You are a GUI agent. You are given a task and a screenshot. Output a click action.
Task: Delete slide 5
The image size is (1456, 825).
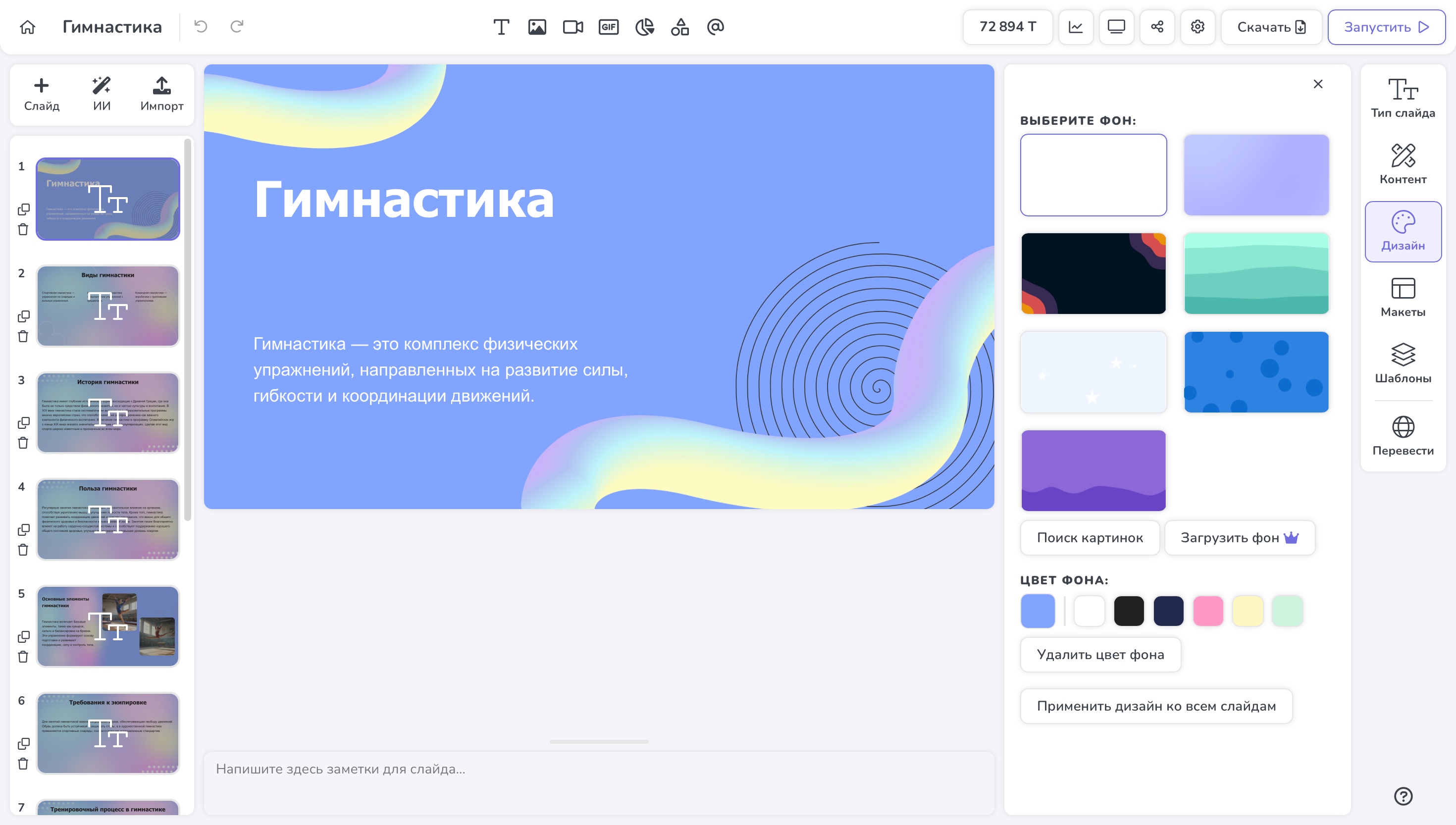click(23, 657)
